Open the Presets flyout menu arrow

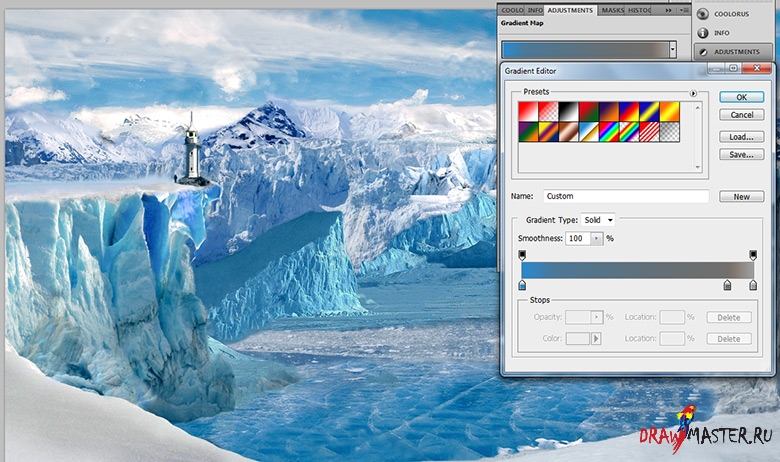(x=693, y=93)
